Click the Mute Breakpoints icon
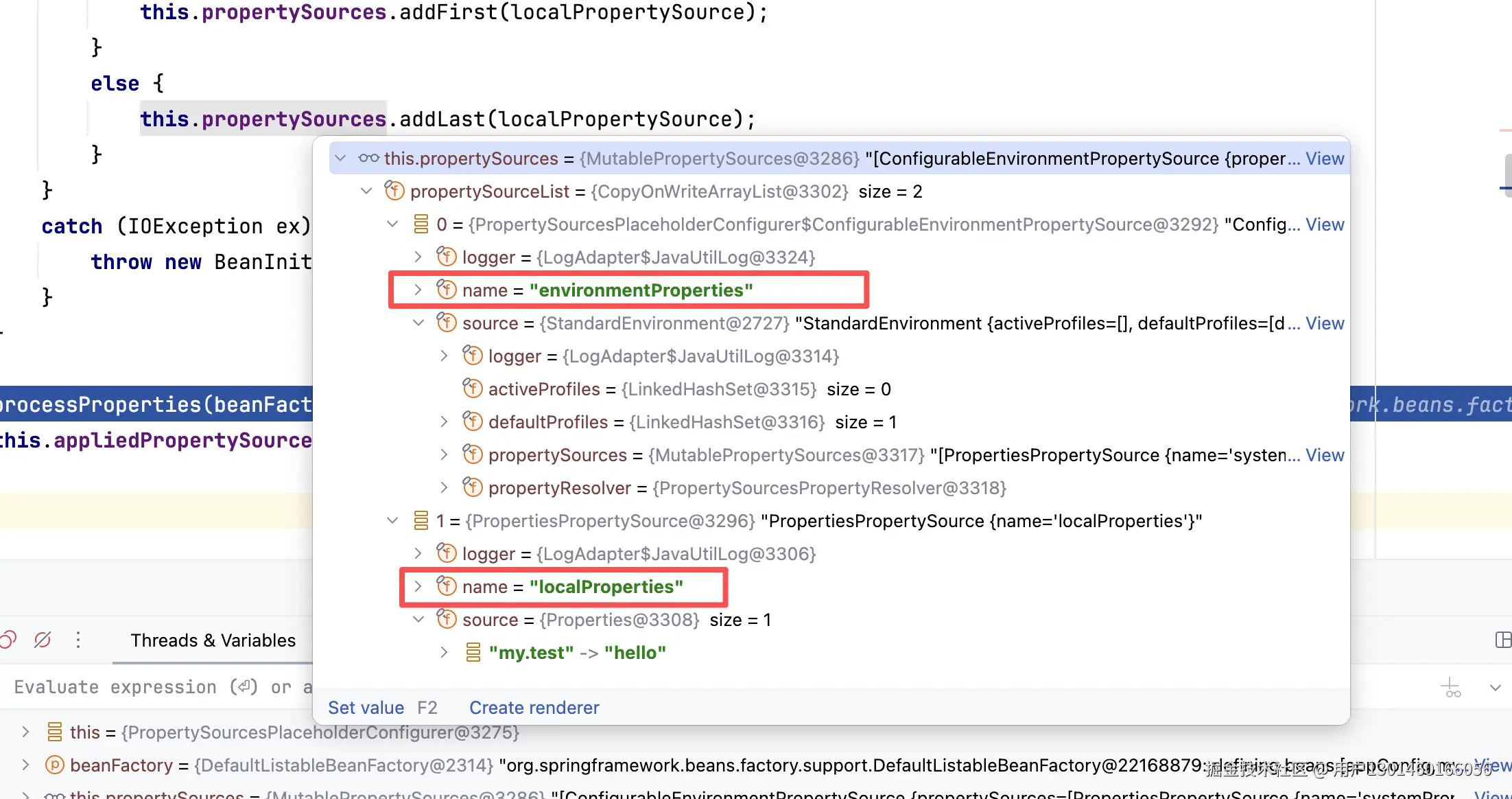This screenshot has width=1512, height=799. point(43,640)
